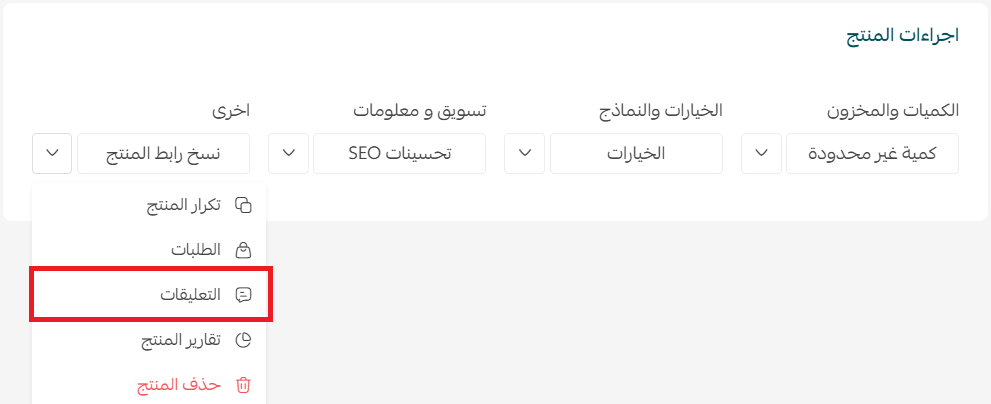Click the duplicate icon beside تكرار المنتج
Image resolution: width=991 pixels, height=404 pixels.
243,205
